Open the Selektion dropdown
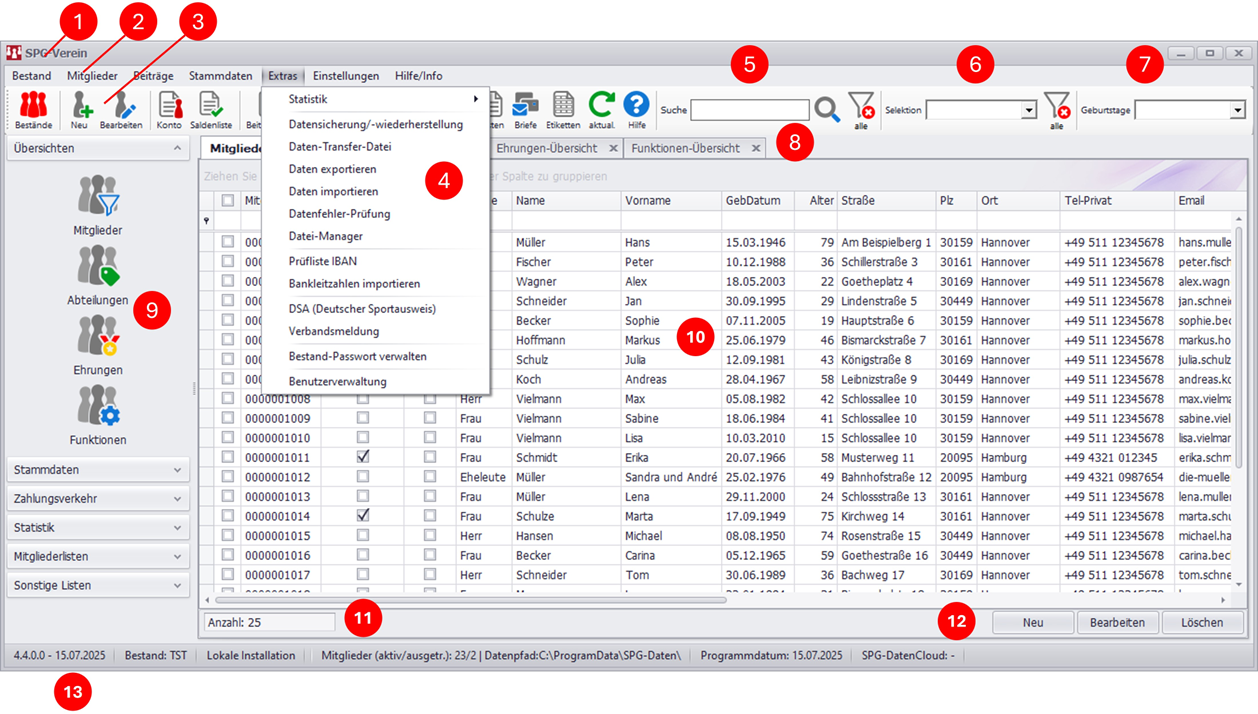Screen dimensions: 1258x714 1029,110
